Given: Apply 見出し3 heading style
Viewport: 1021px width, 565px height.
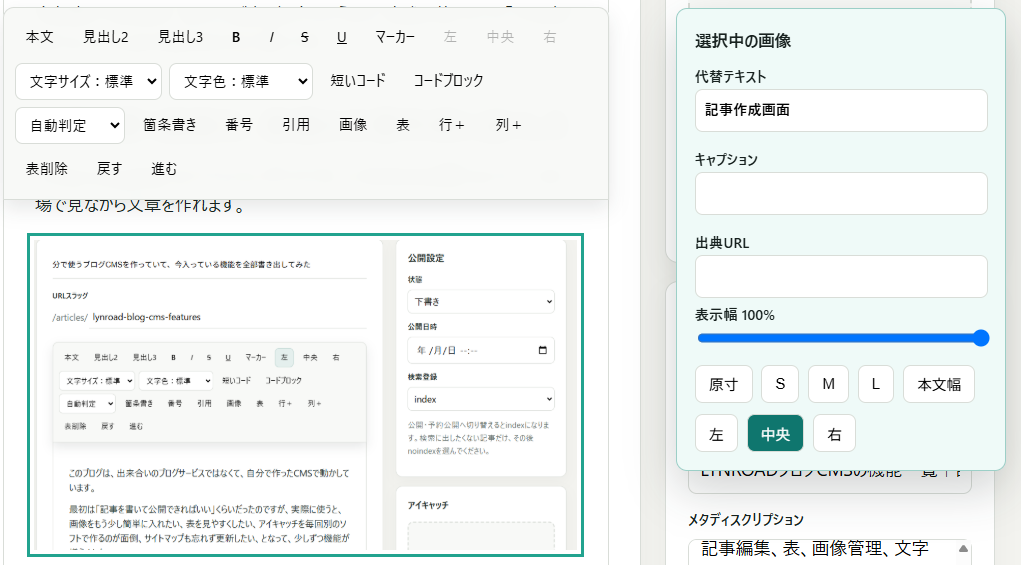Looking at the screenshot, I should (x=180, y=37).
